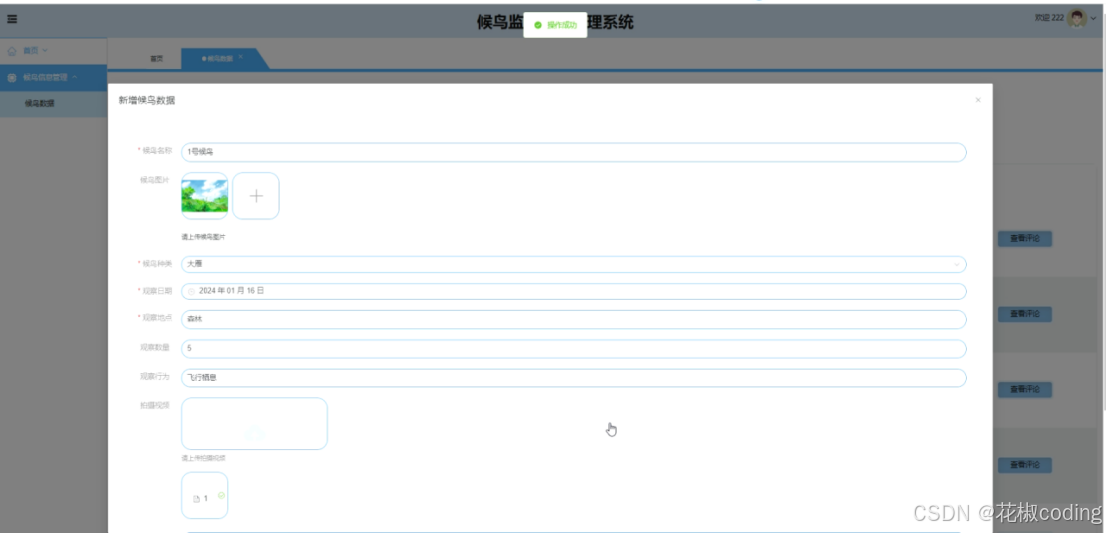1106x533 pixels.
Task: Click 候鸟信息管理 sidebar menu label
Action: pyautogui.click(x=46, y=78)
